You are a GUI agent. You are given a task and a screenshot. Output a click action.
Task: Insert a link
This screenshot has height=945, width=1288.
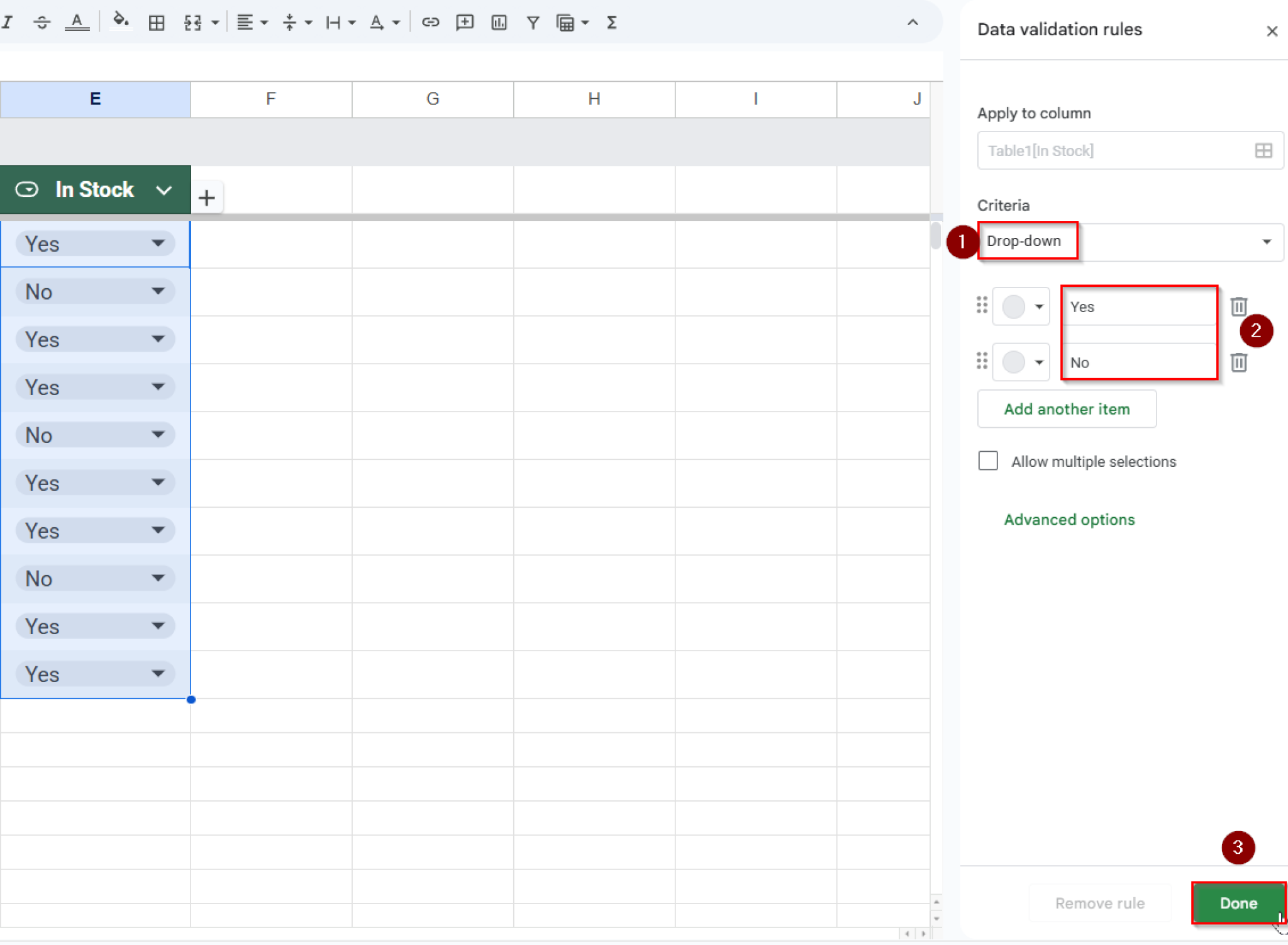[x=430, y=22]
